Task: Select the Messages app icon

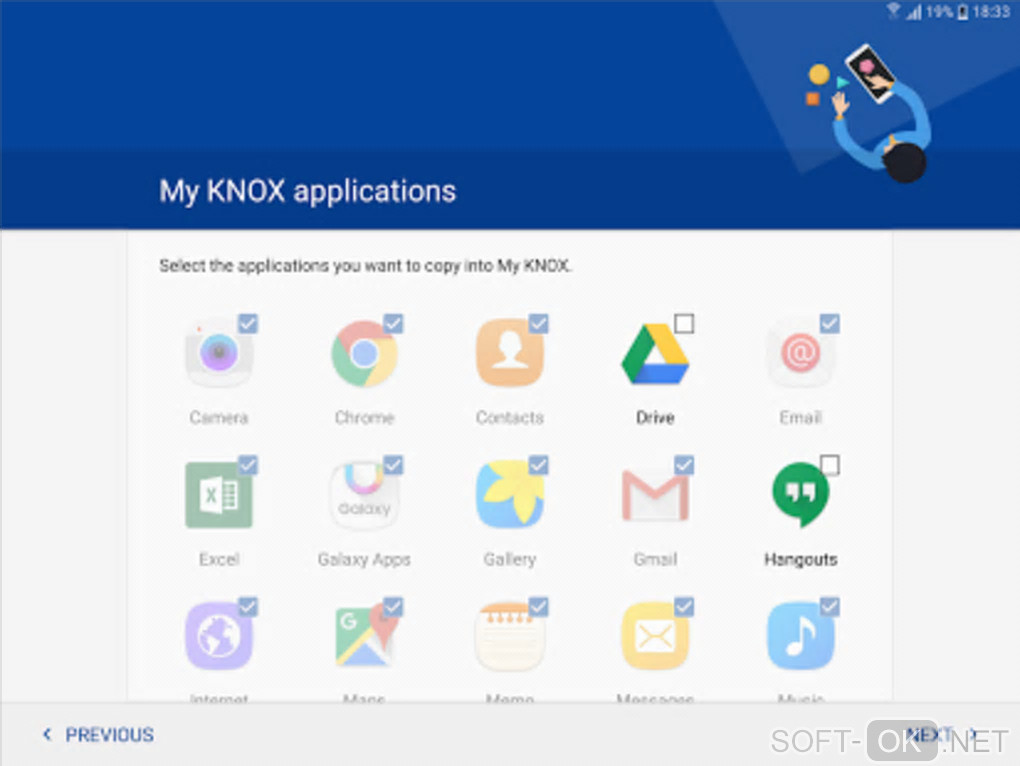Action: coord(655,636)
